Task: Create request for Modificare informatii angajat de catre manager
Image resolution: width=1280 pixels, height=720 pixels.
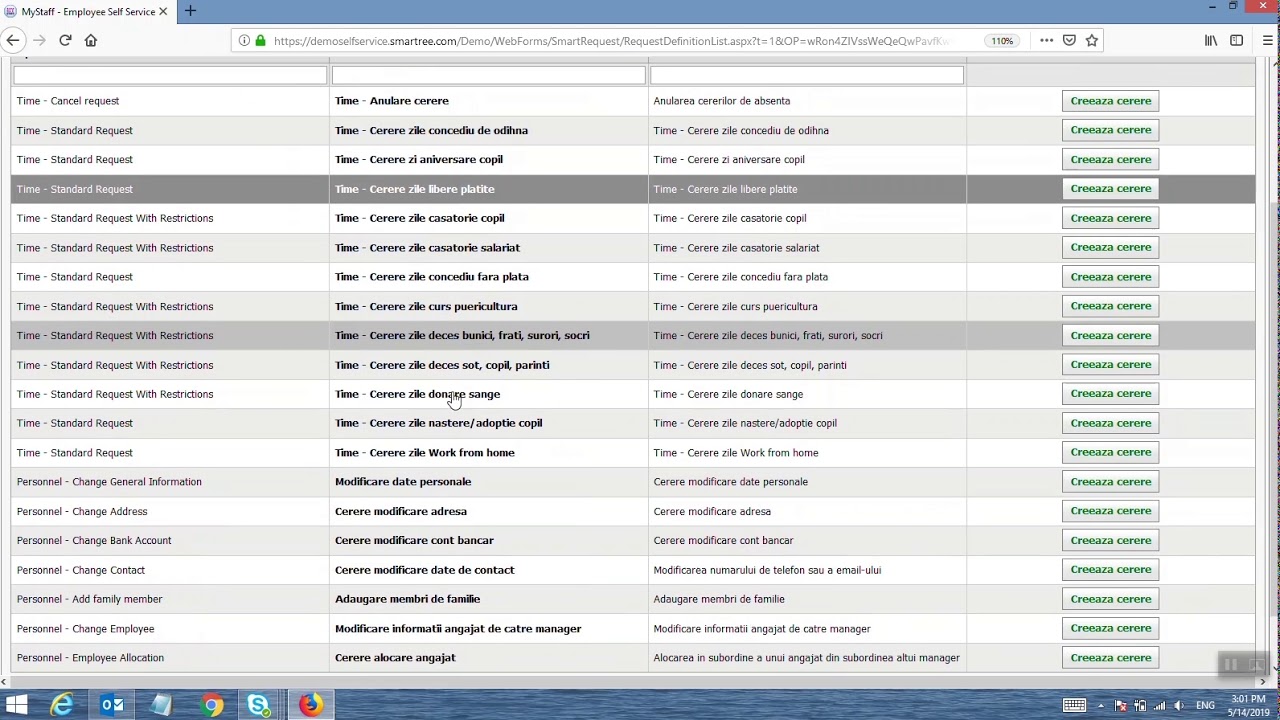Action: pos(1110,628)
